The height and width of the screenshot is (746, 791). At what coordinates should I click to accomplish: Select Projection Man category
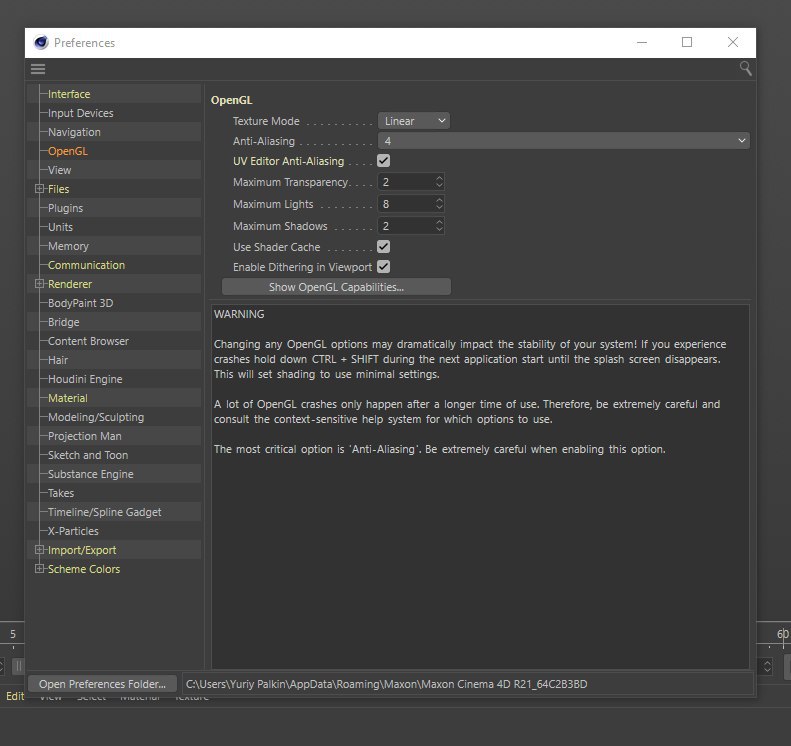[x=85, y=436]
